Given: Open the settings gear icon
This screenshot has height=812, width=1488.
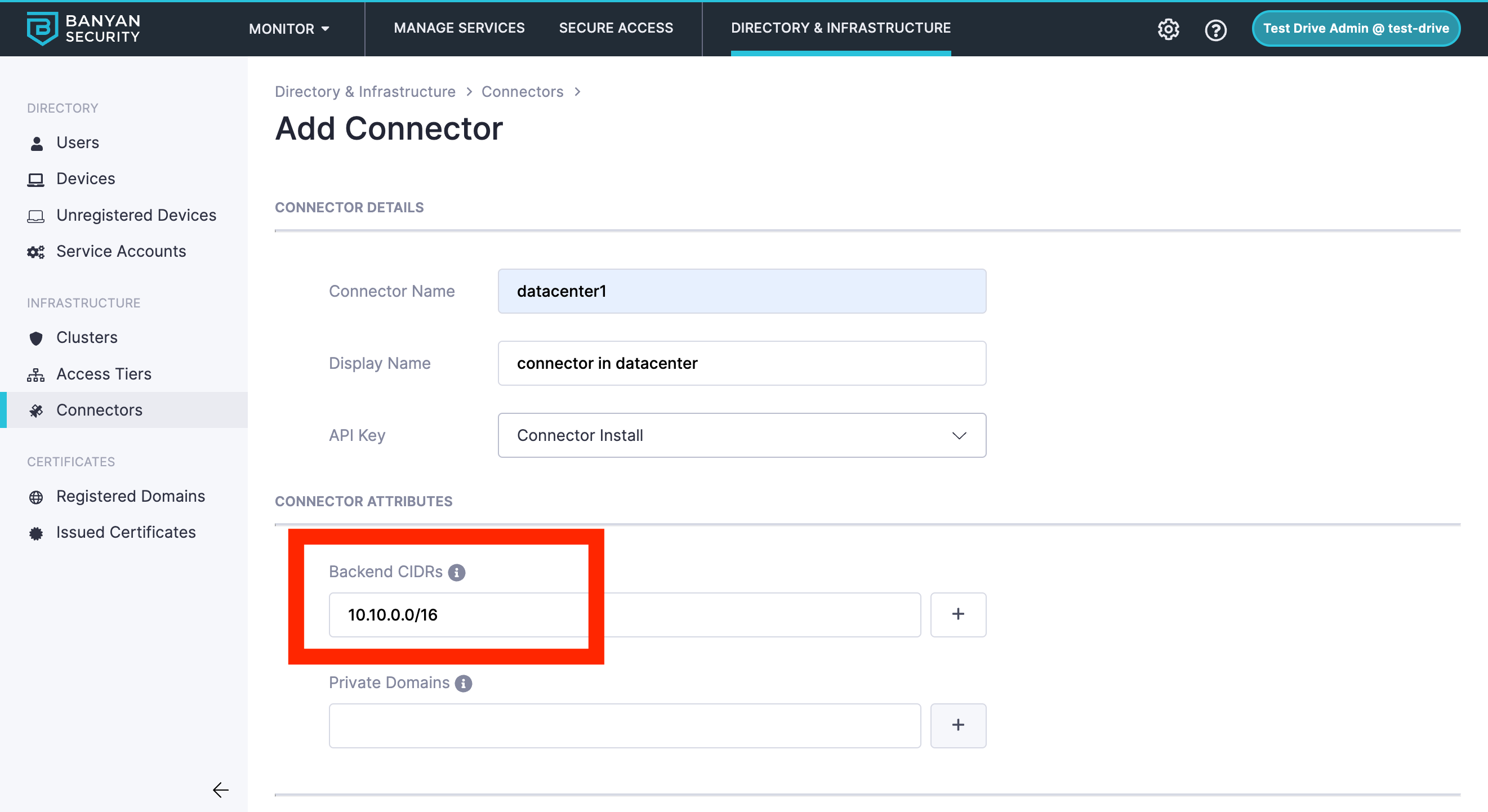Looking at the screenshot, I should (x=1168, y=29).
